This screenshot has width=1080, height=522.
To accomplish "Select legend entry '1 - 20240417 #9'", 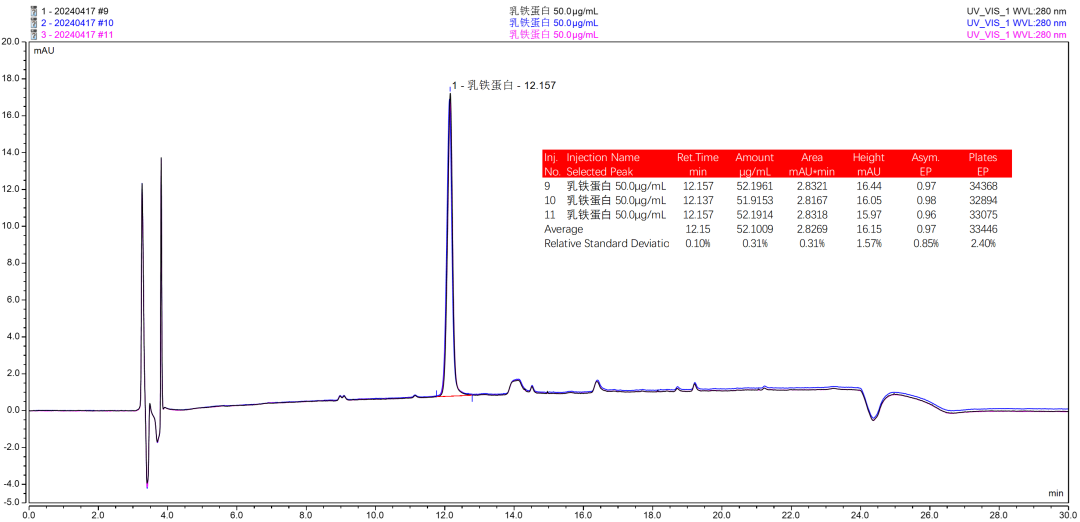I will [x=73, y=11].
